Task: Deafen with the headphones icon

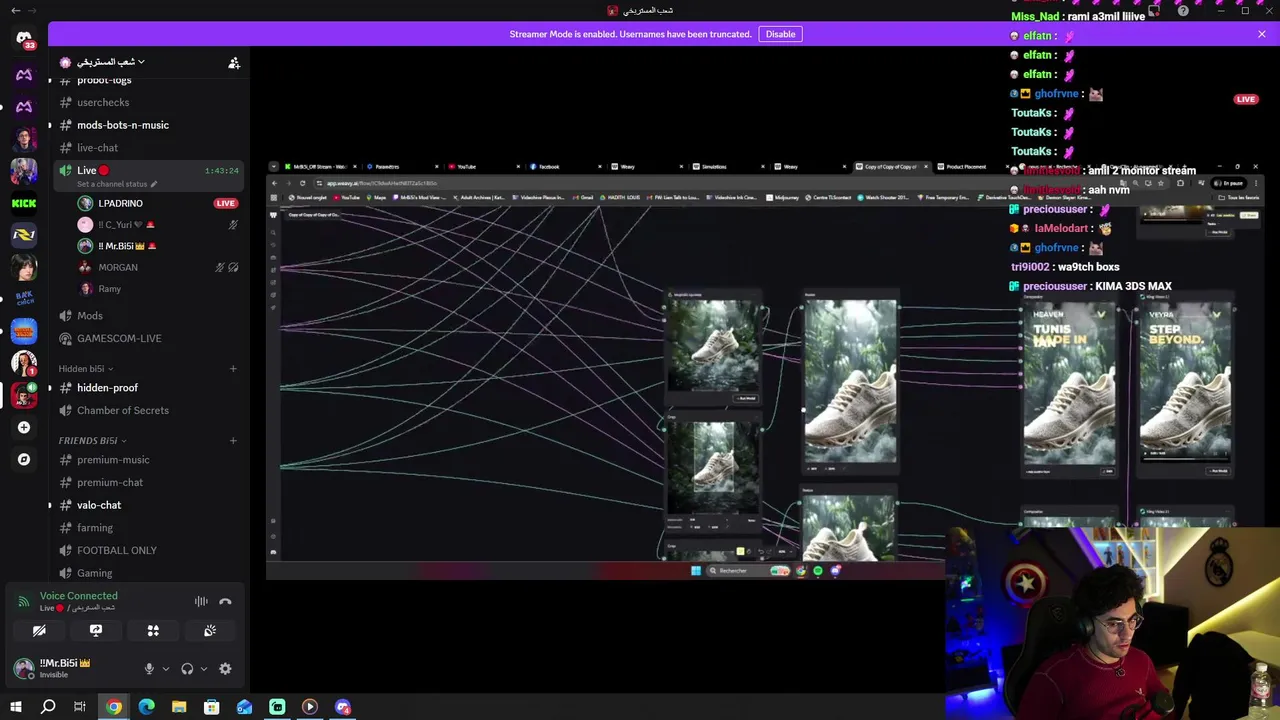Action: point(187,669)
